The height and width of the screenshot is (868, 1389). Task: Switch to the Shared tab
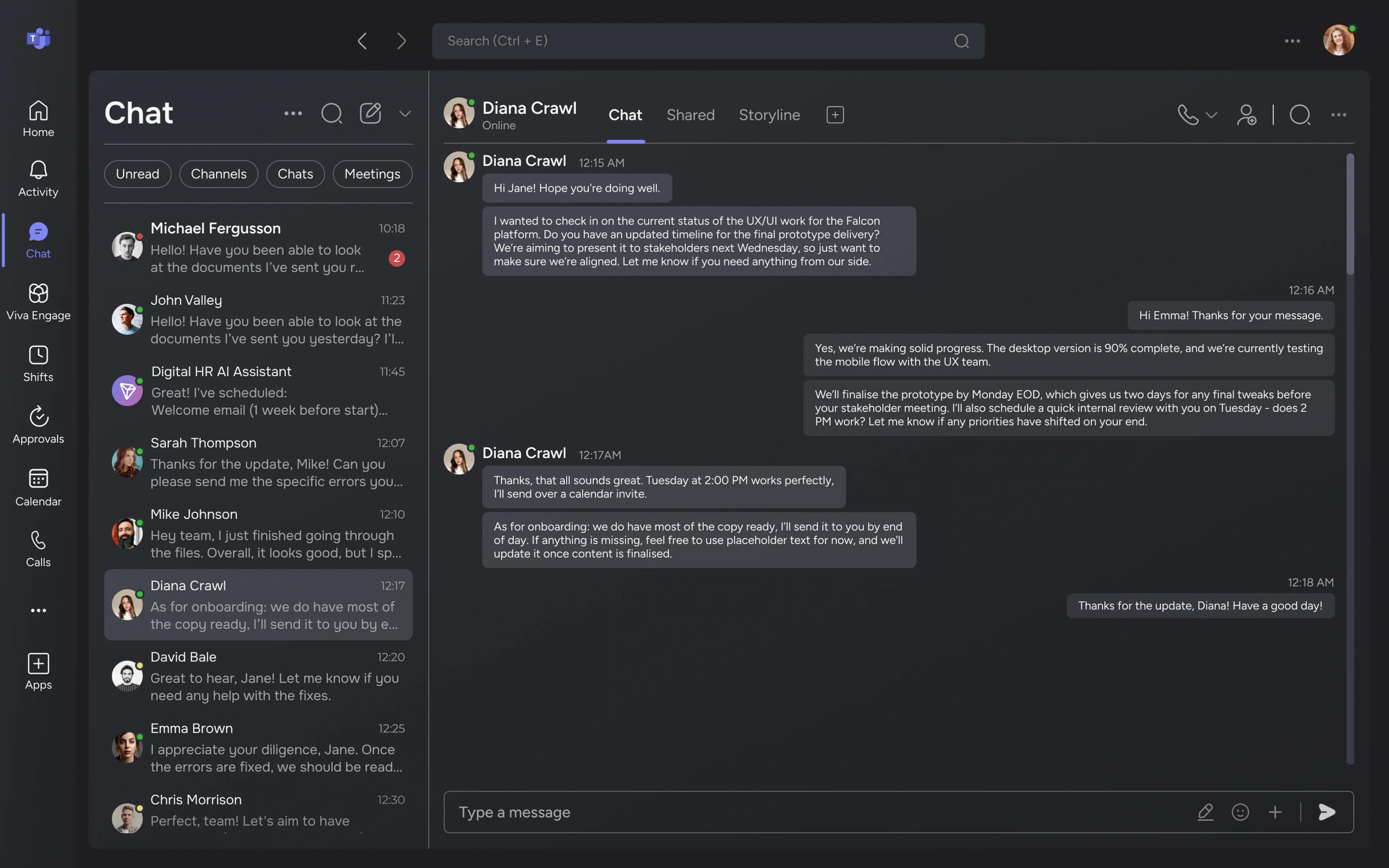pos(691,115)
